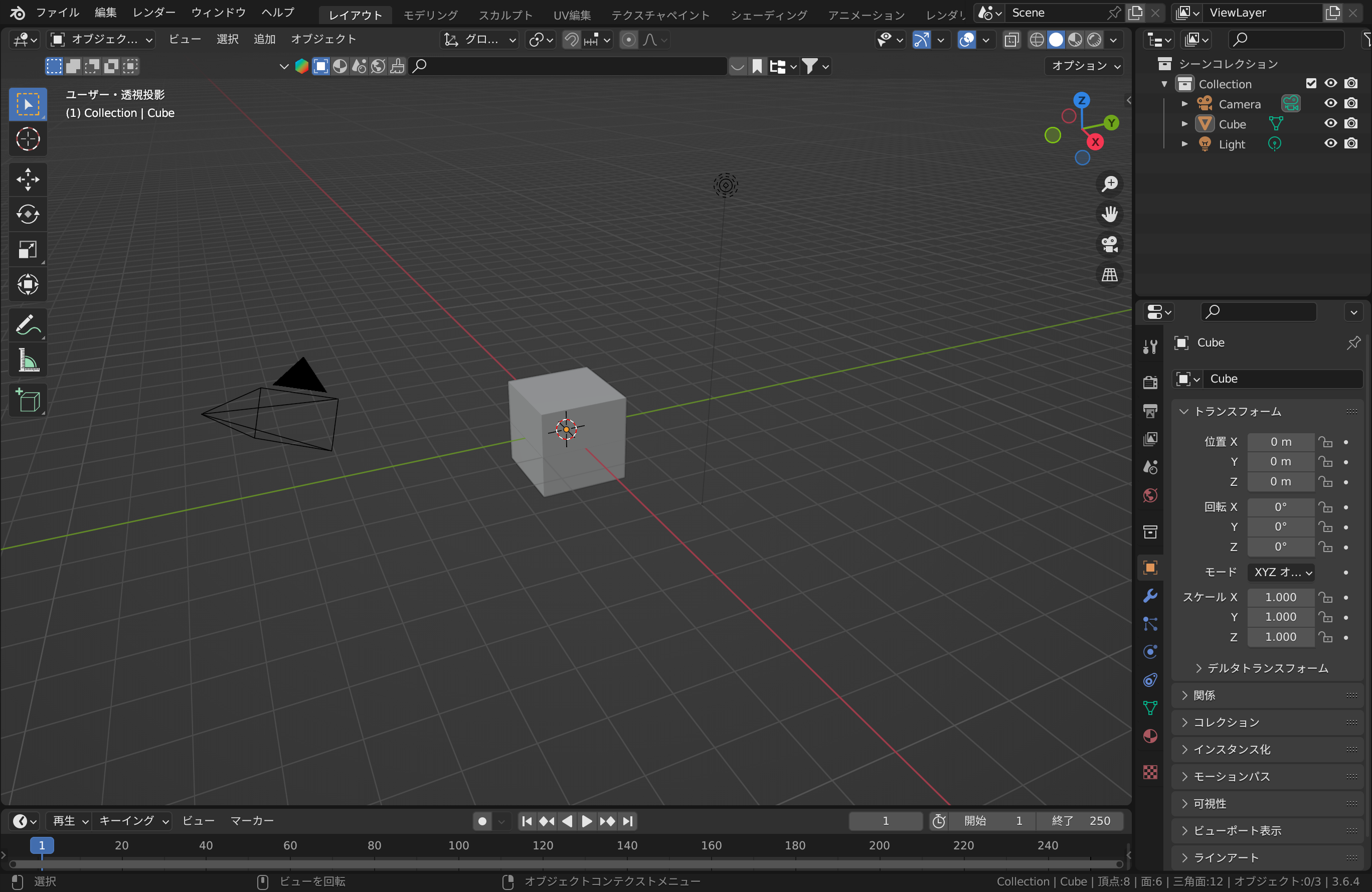Viewport: 1372px width, 892px height.
Task: Hide the Light in the viewport
Action: coord(1330,144)
